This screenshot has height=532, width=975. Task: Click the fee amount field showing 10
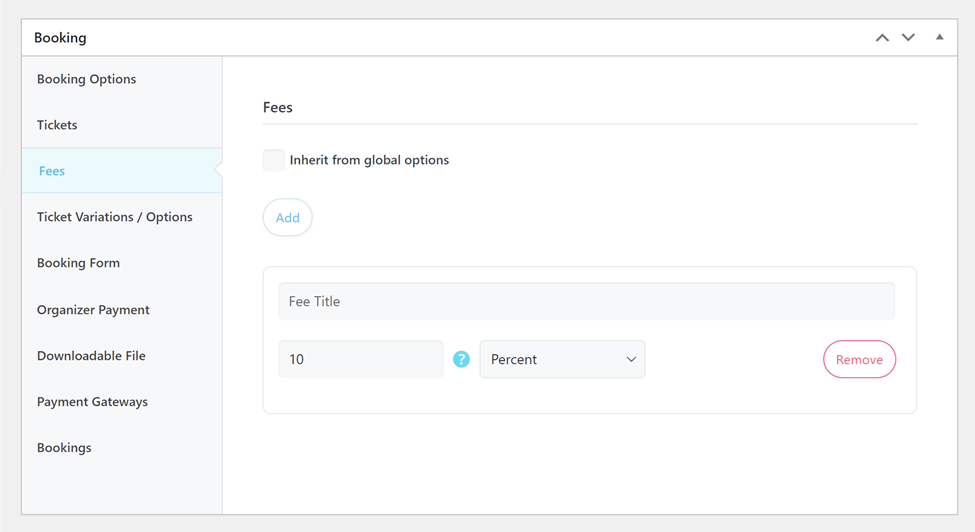click(x=360, y=359)
